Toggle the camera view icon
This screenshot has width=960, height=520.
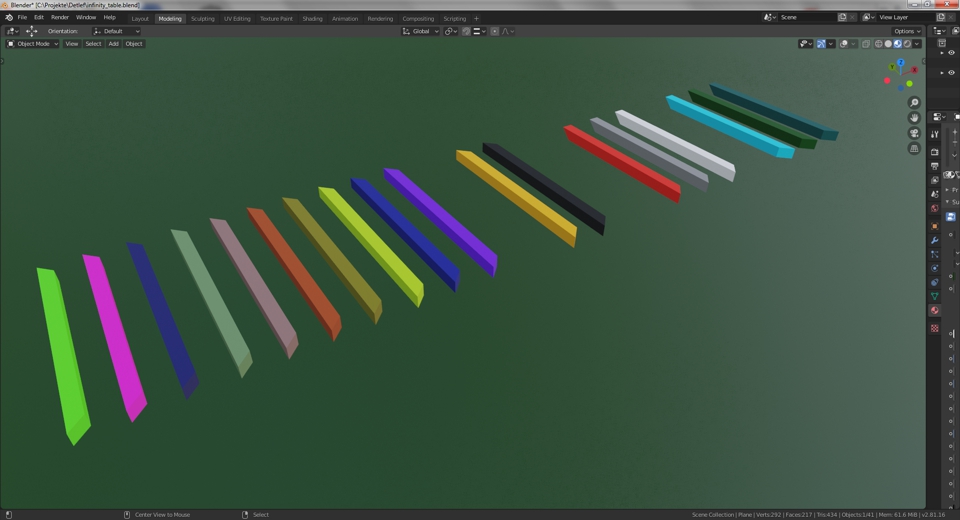(914, 133)
